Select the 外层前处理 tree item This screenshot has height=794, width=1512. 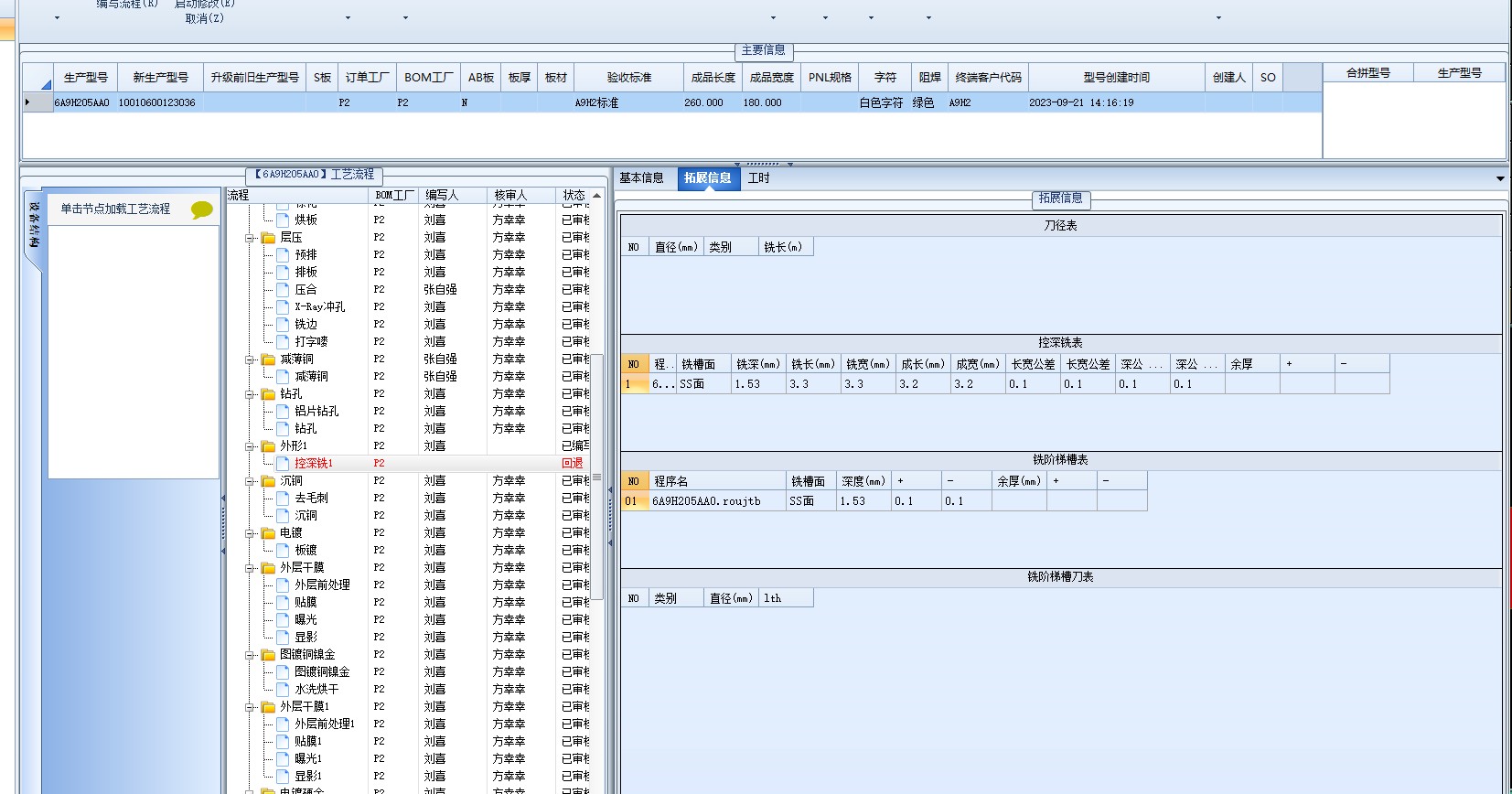[x=322, y=585]
